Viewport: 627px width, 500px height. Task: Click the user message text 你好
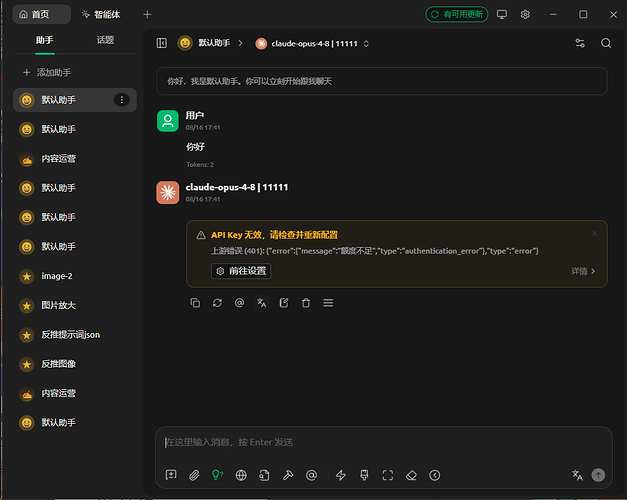pyautogui.click(x=195, y=147)
